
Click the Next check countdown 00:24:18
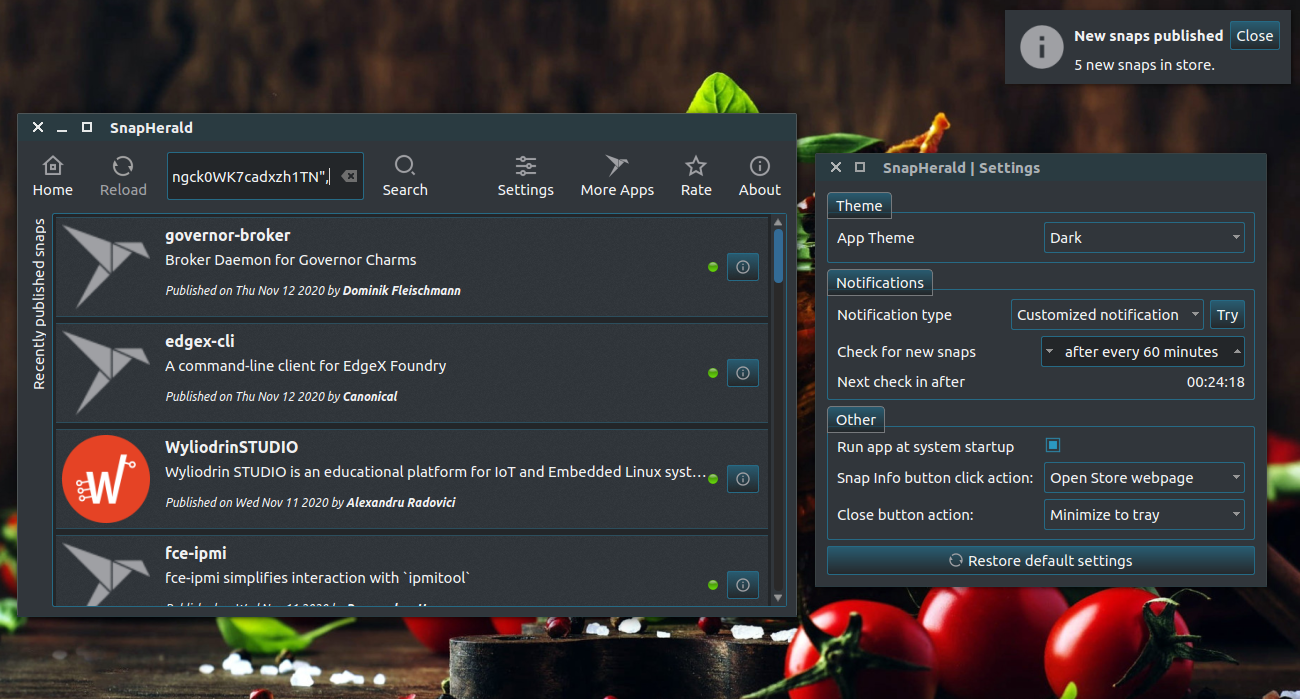pos(1216,382)
